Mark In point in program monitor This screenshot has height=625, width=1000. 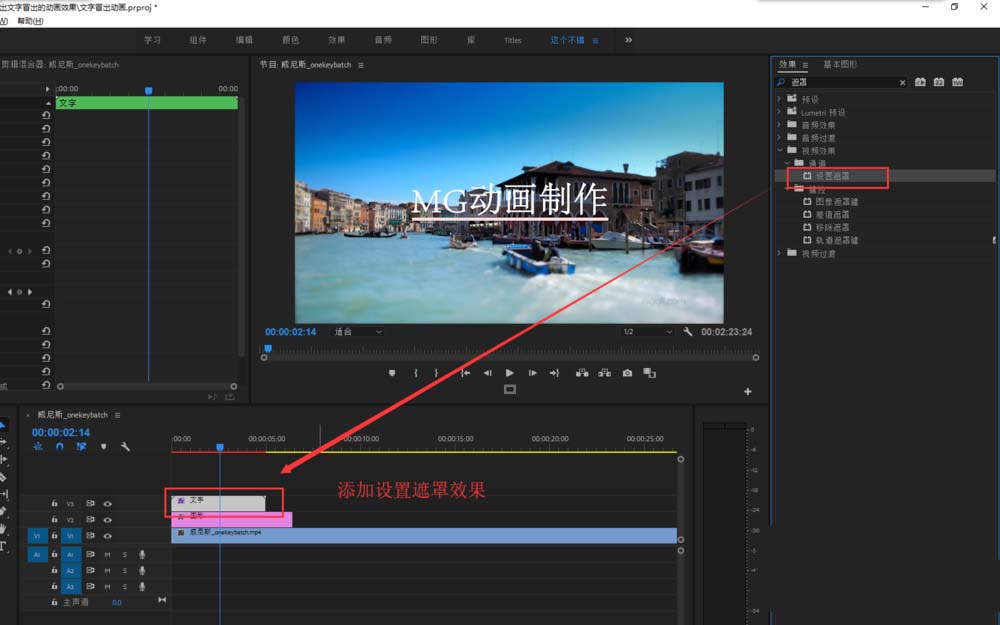[415, 373]
